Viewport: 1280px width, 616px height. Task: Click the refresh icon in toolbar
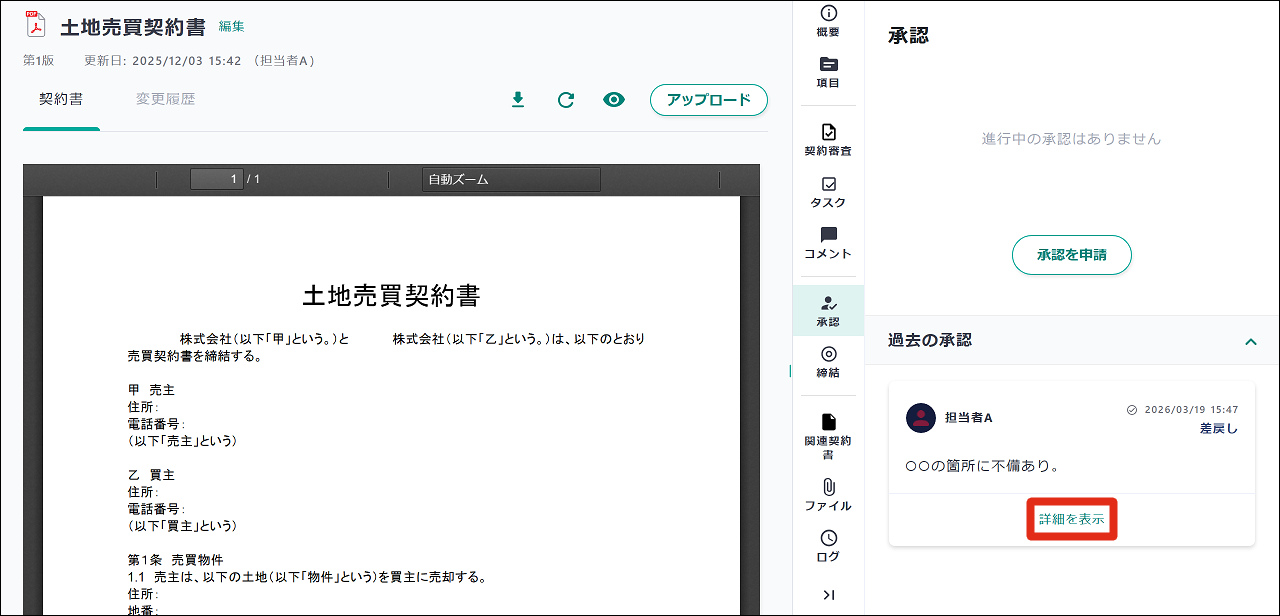566,100
